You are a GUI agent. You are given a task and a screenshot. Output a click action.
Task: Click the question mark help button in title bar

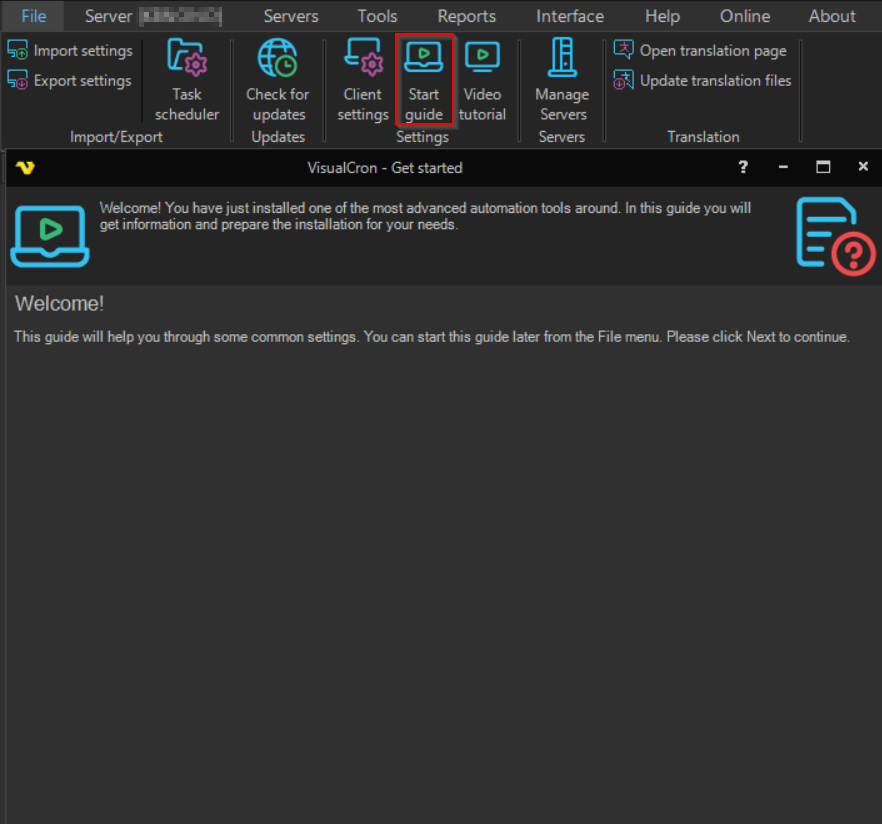click(x=743, y=167)
